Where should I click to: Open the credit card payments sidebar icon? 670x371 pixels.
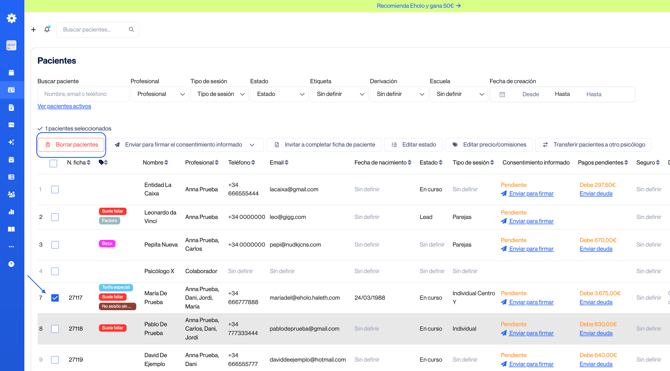pyautogui.click(x=12, y=125)
